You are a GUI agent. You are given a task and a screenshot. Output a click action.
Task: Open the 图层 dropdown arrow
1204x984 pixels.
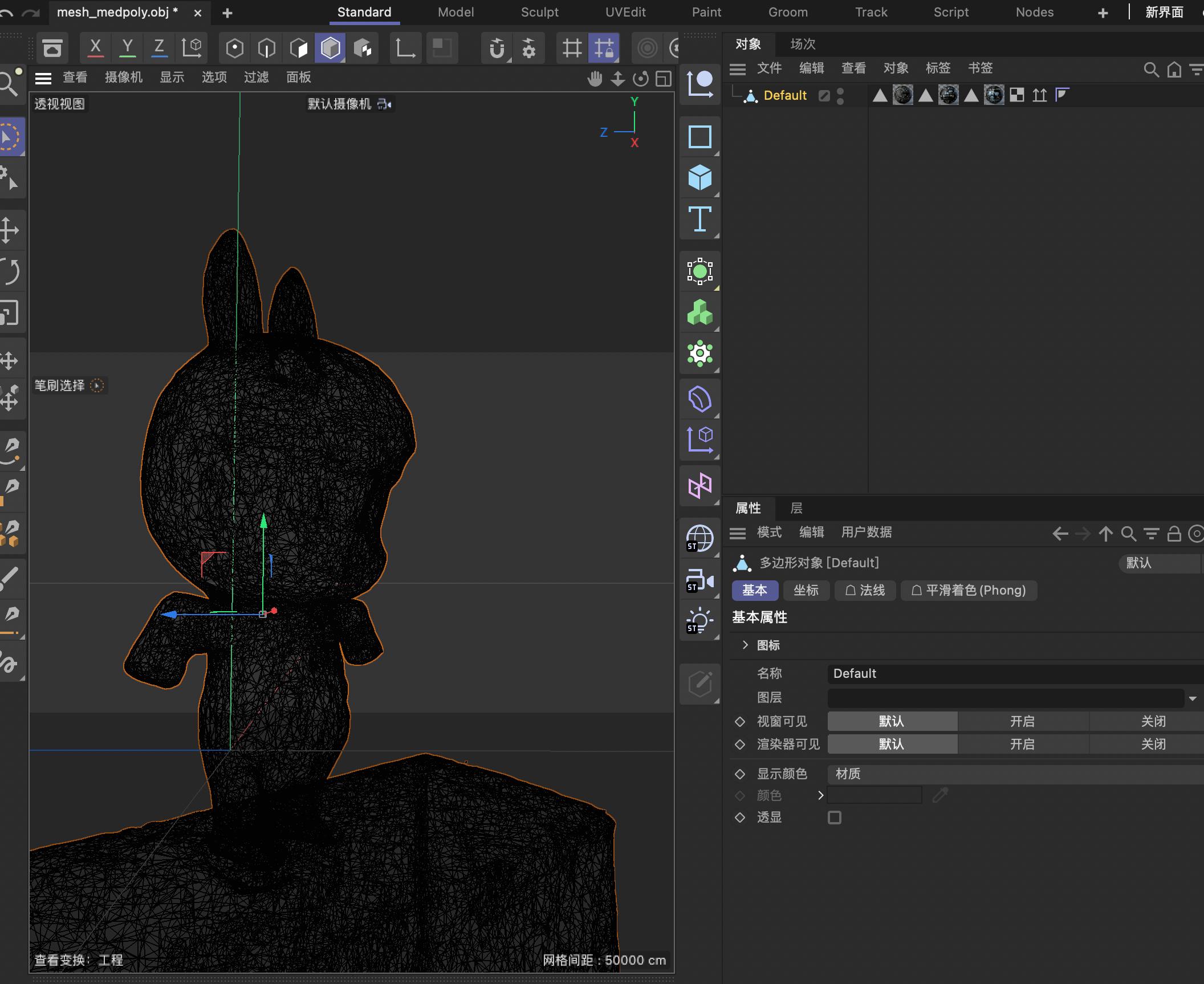tap(1193, 698)
